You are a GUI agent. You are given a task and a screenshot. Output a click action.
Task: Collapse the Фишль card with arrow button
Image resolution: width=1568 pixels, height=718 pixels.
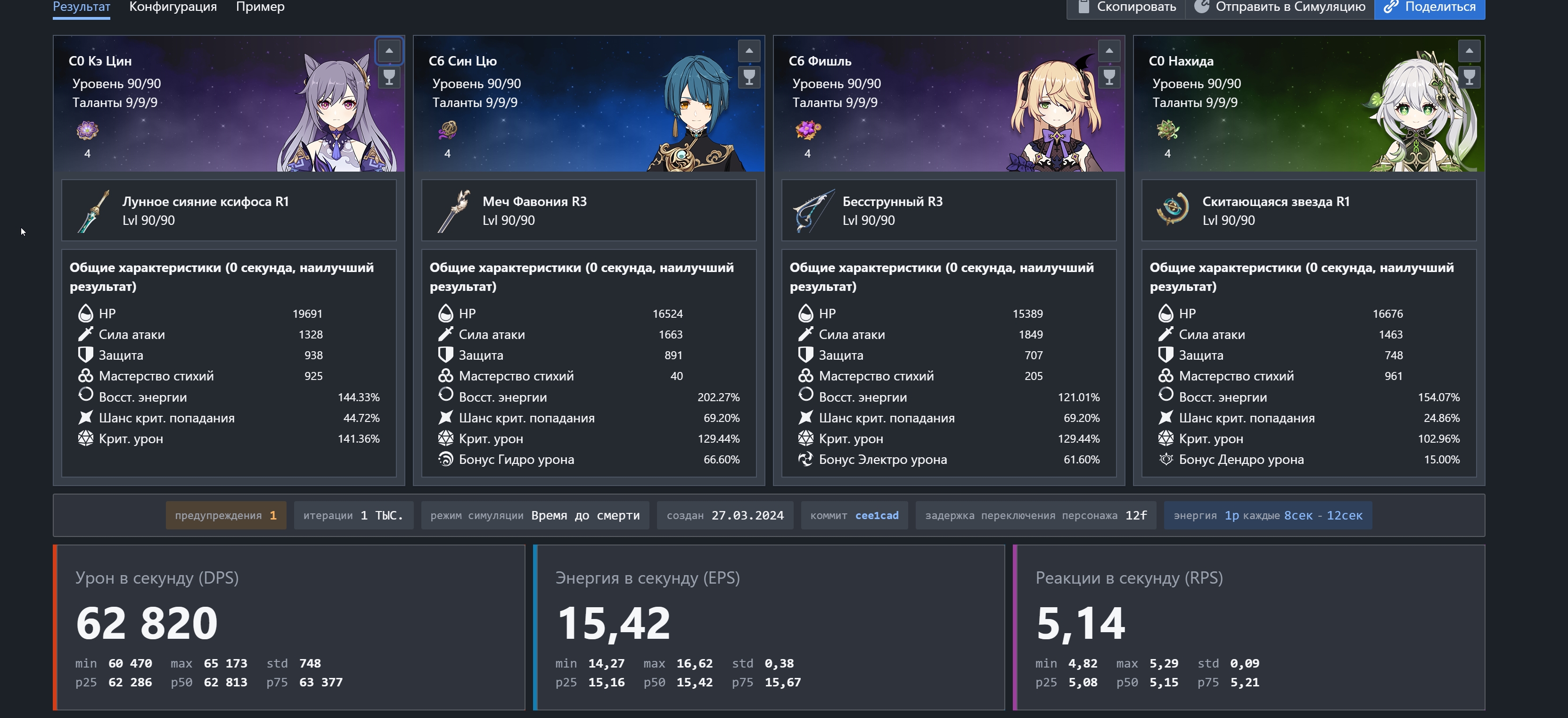[1109, 50]
